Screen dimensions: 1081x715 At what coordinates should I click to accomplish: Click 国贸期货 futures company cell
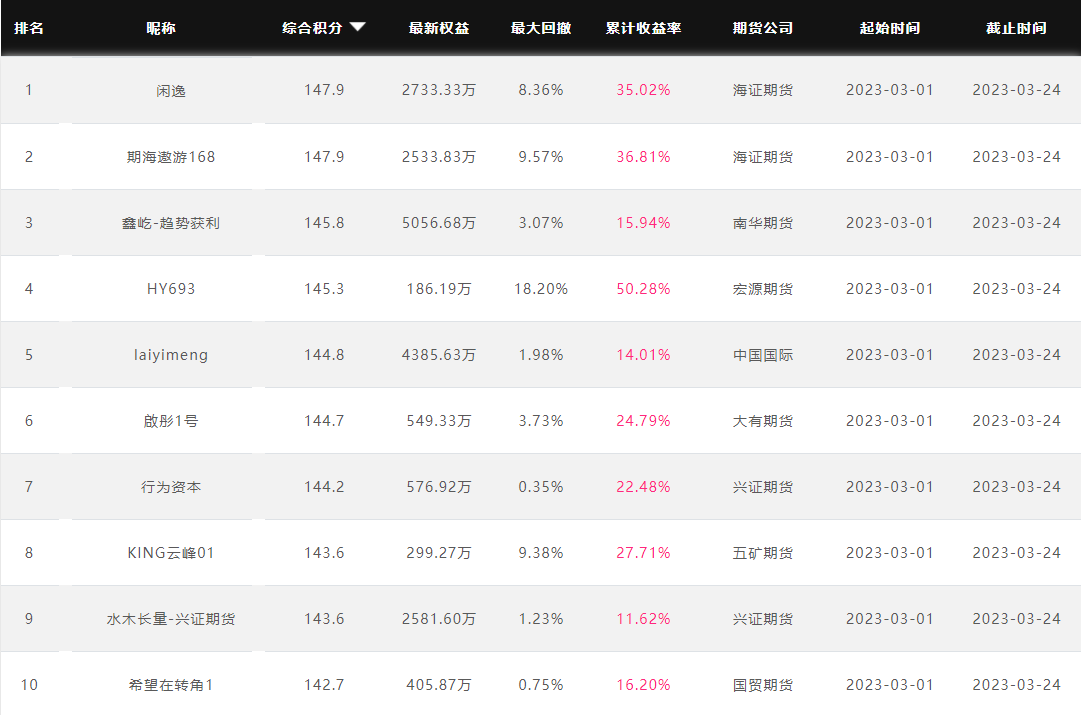point(762,685)
